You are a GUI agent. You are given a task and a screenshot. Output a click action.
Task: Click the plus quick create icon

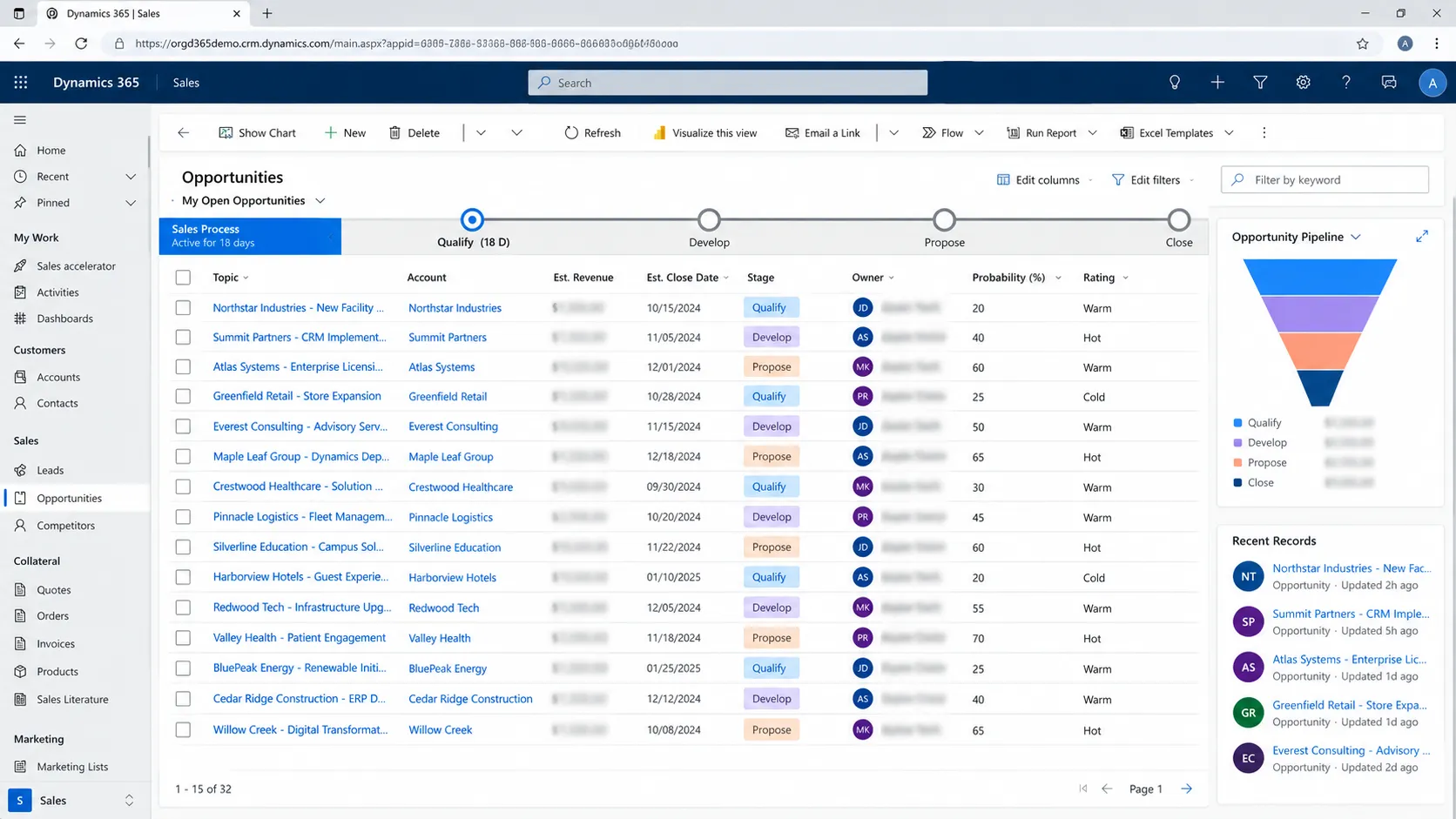click(x=1217, y=83)
